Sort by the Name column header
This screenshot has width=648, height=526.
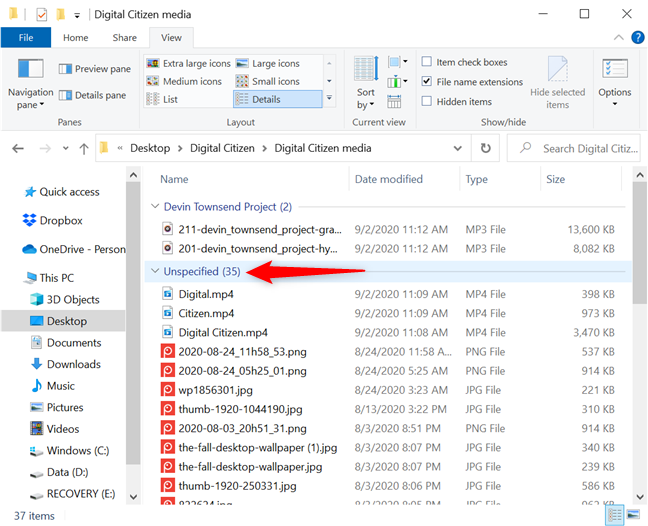[x=247, y=179]
